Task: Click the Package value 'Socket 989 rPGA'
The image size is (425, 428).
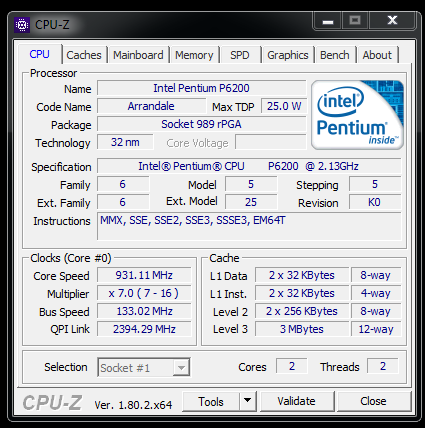Action: (x=201, y=124)
